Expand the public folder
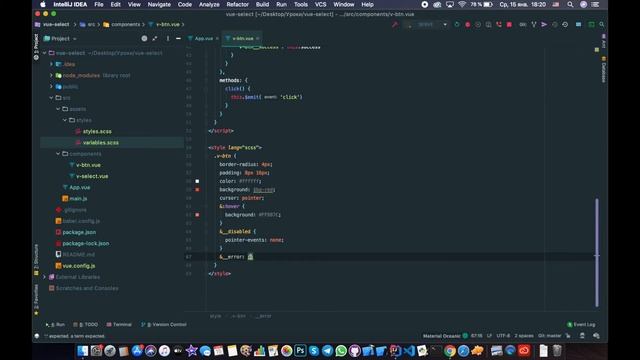This screenshot has height=360, width=640. (x=51, y=87)
